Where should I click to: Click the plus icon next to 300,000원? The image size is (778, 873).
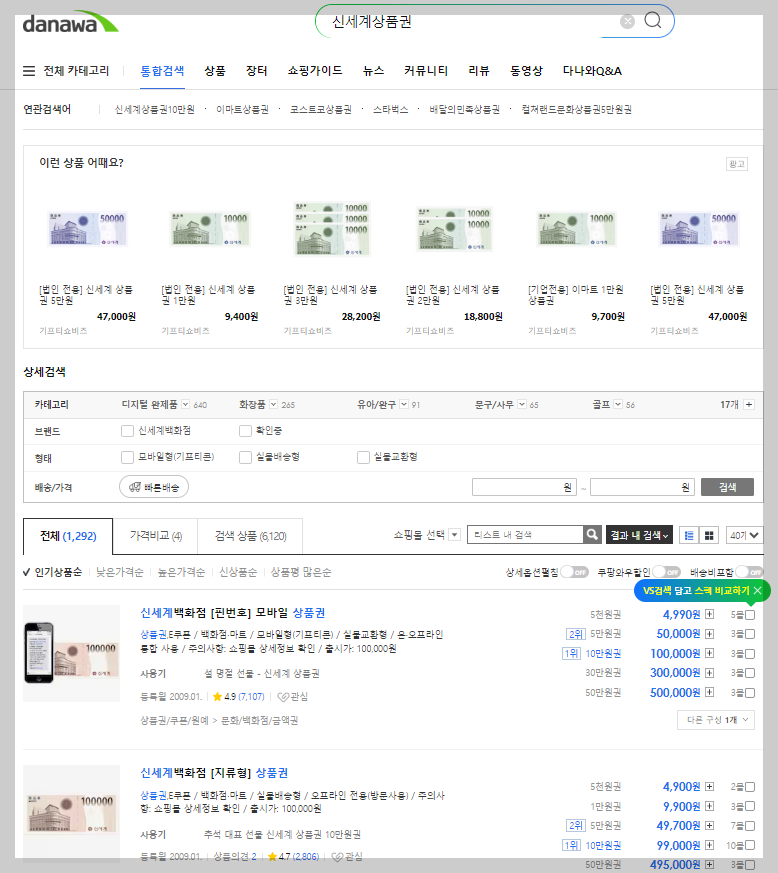[x=710, y=673]
